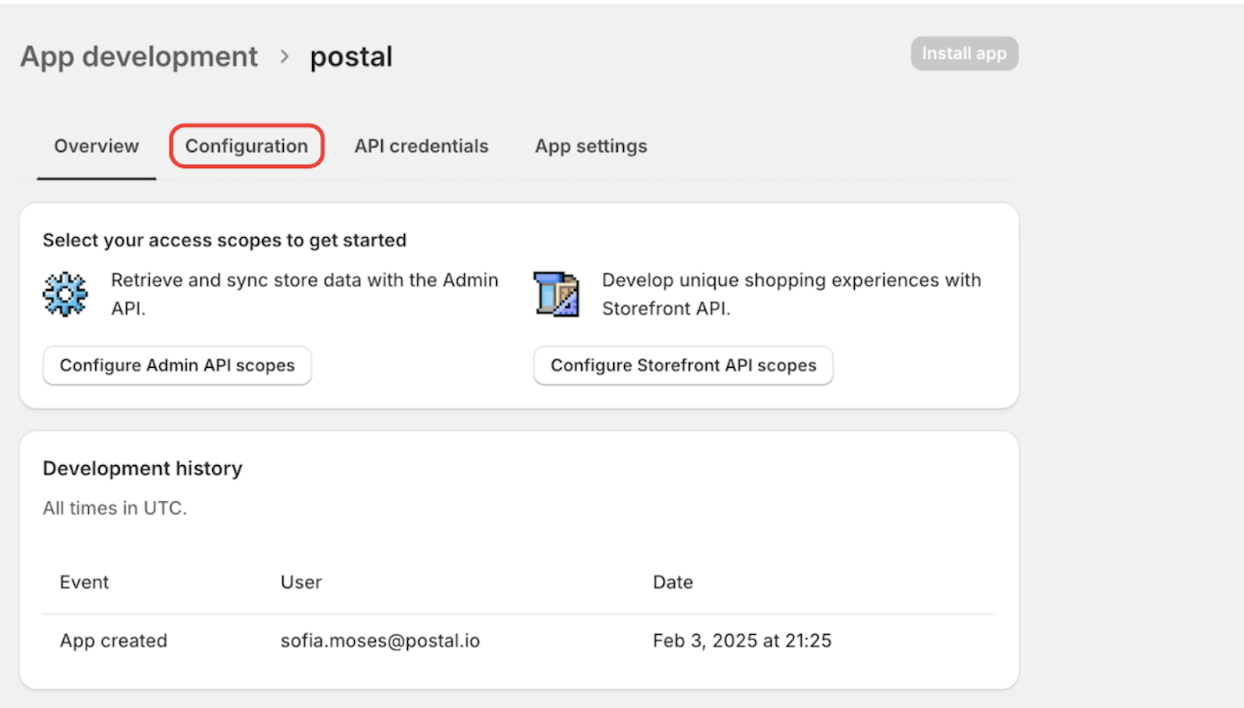Click the access scopes heading text
The width and height of the screenshot is (1244, 708).
[224, 240]
